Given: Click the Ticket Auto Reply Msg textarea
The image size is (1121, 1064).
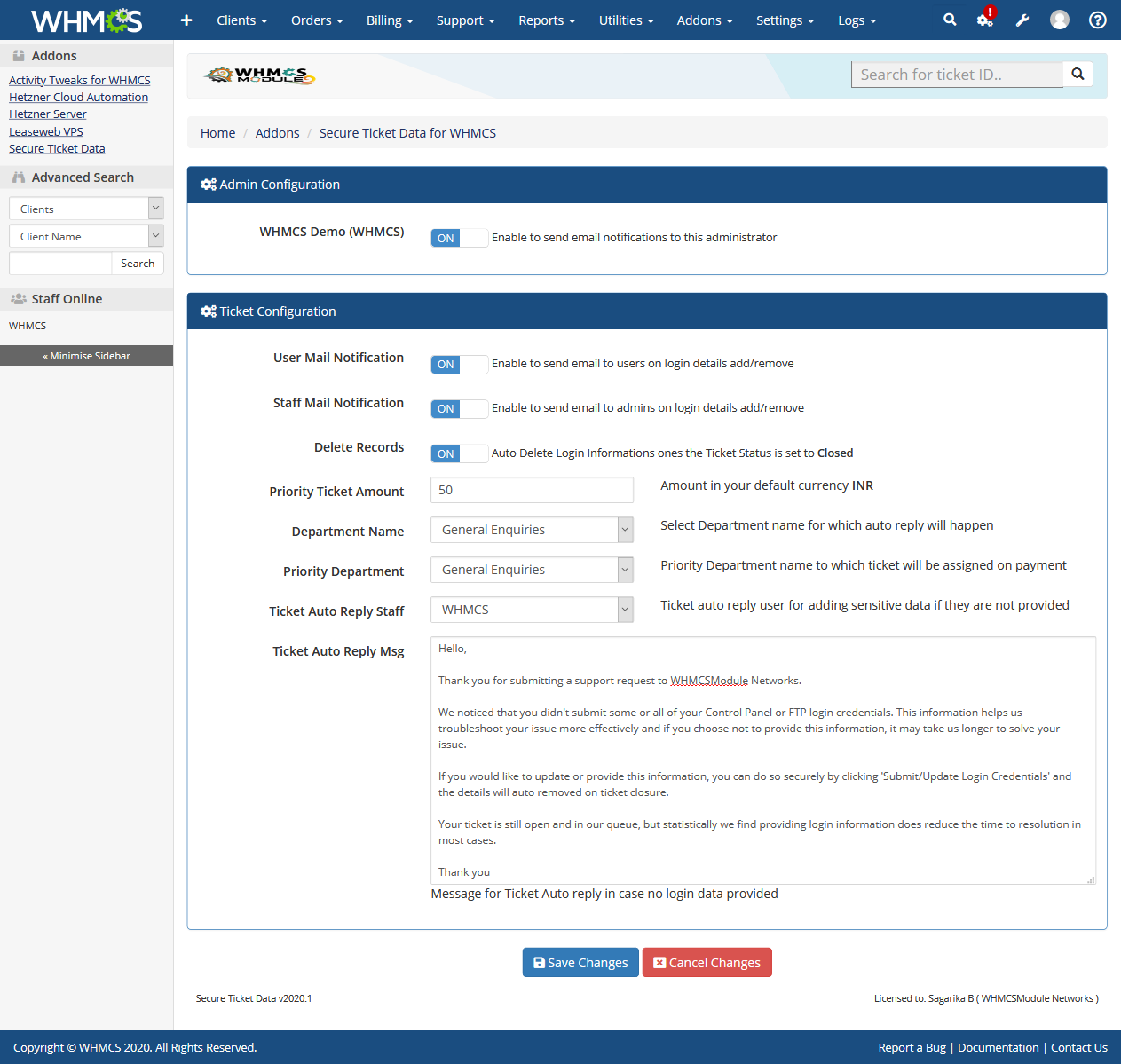Looking at the screenshot, I should coord(763,761).
